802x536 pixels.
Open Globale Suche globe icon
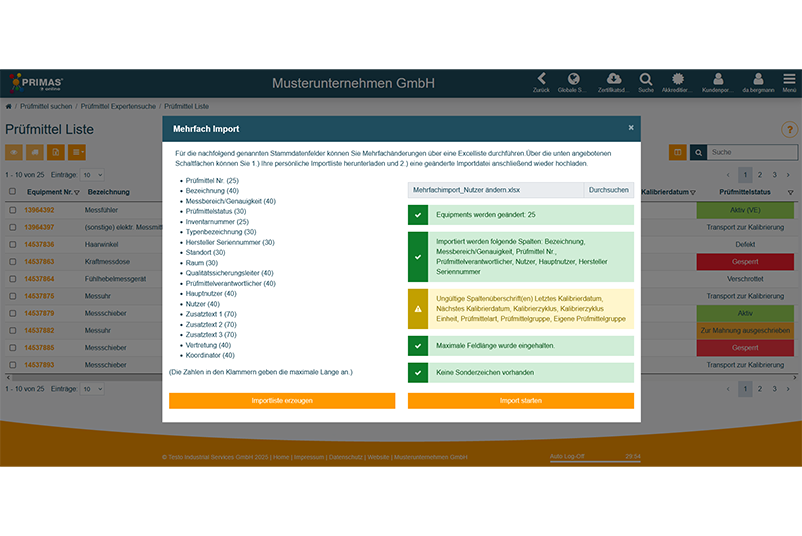coord(574,80)
